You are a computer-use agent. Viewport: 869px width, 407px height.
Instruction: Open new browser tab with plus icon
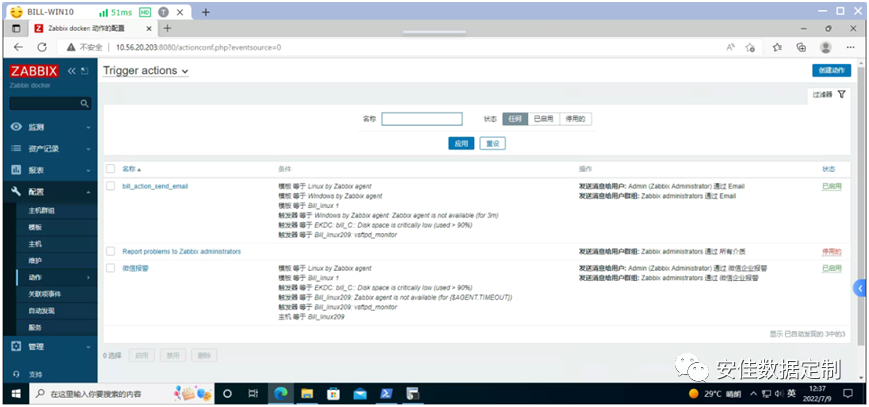[167, 28]
